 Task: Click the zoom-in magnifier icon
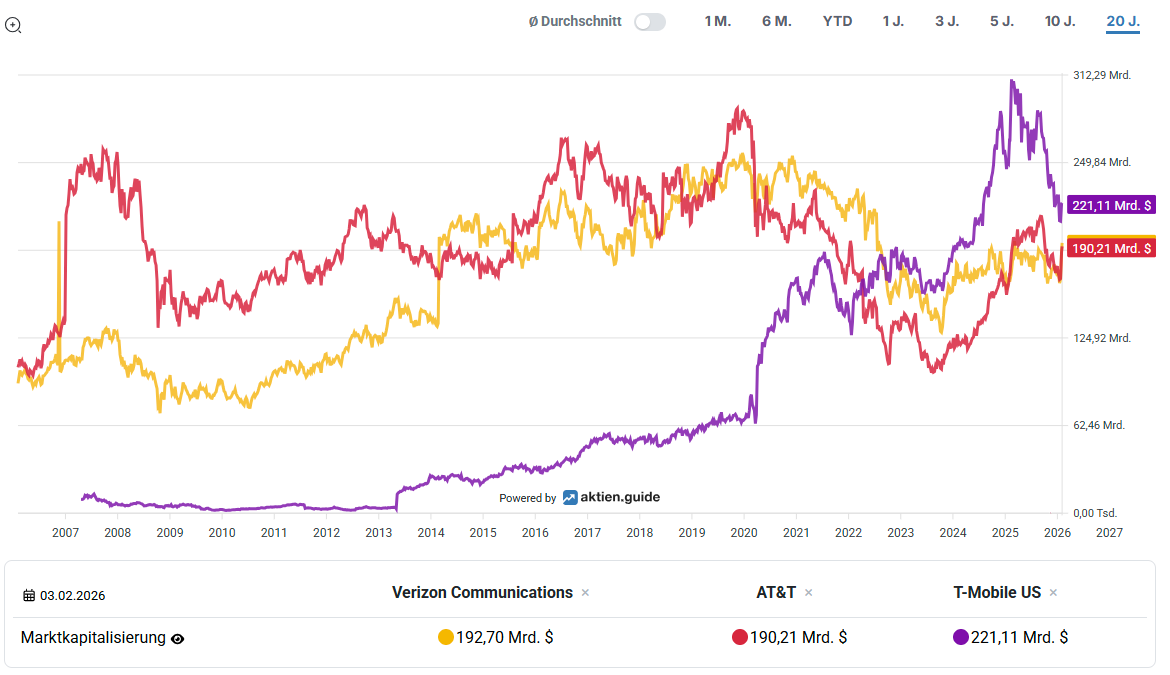coord(13,25)
